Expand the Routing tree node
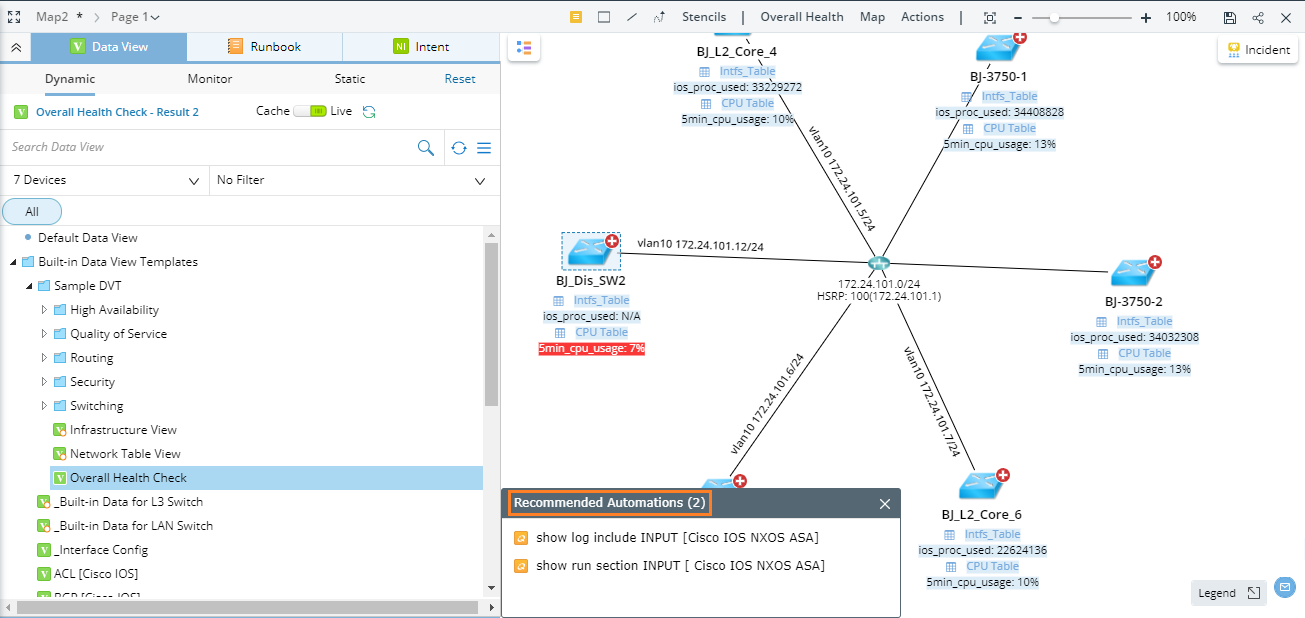This screenshot has width=1305, height=618. tap(44, 357)
